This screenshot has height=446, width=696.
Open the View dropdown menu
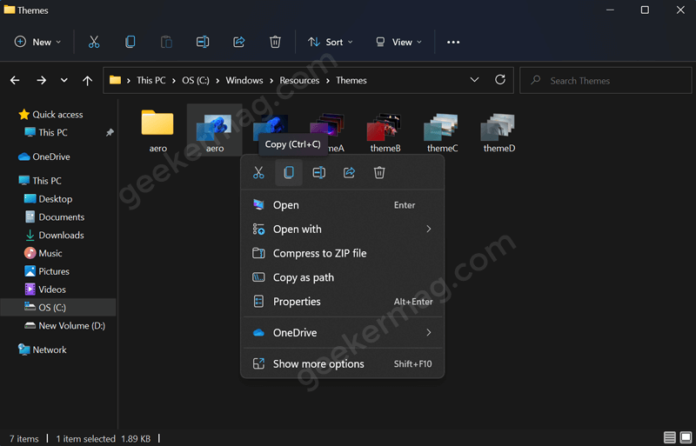398,42
